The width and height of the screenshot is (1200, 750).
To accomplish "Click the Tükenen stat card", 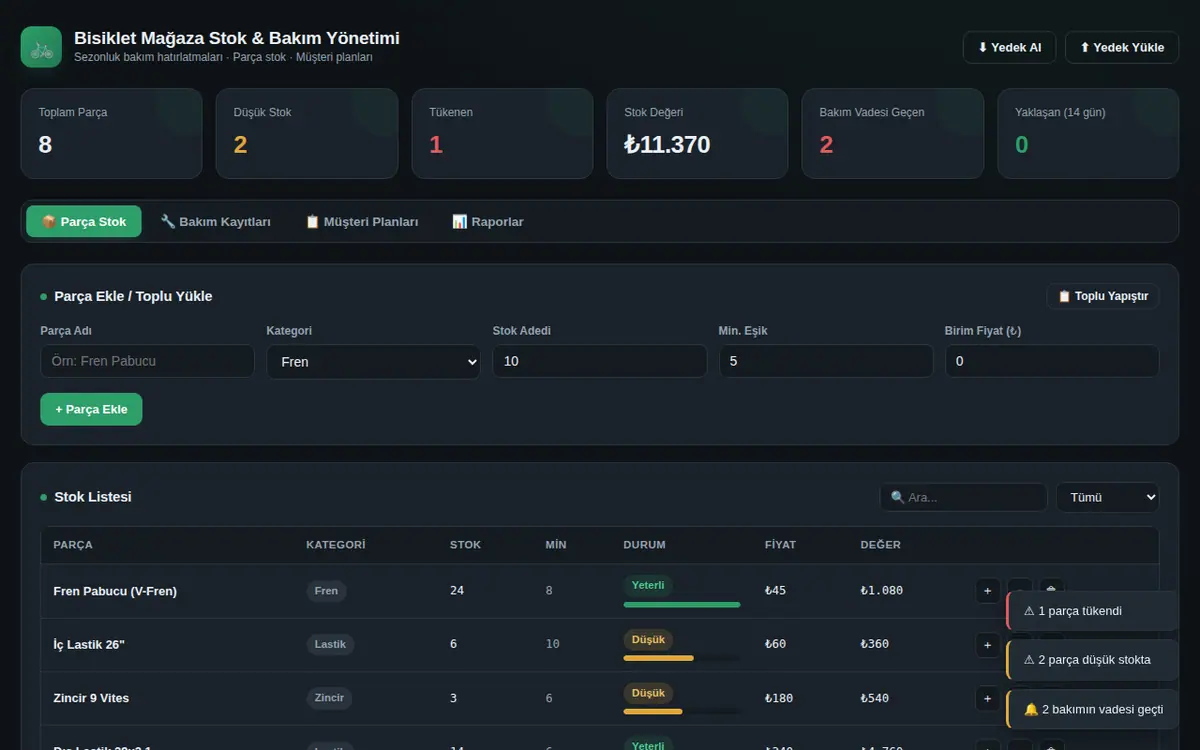I will [502, 134].
